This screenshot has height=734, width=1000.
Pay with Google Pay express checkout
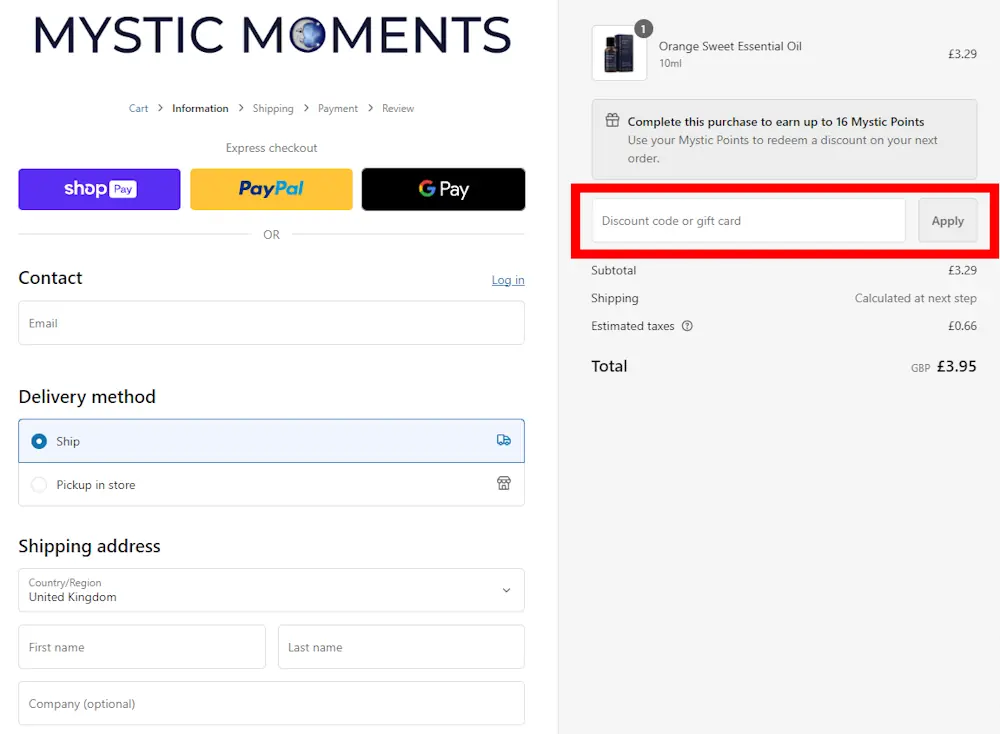click(x=443, y=189)
